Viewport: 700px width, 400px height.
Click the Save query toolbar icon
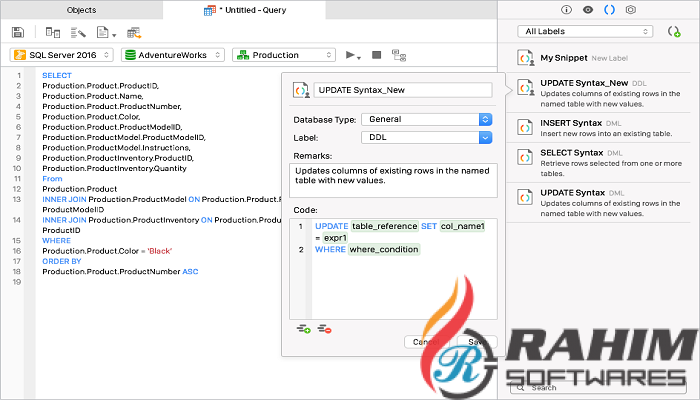(18, 32)
